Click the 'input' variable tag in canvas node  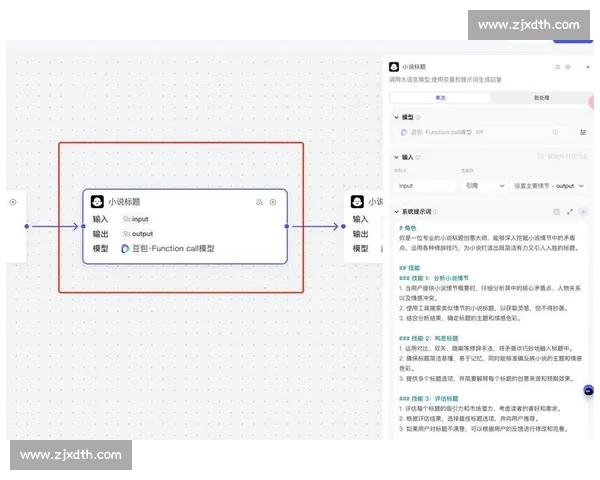(x=135, y=219)
